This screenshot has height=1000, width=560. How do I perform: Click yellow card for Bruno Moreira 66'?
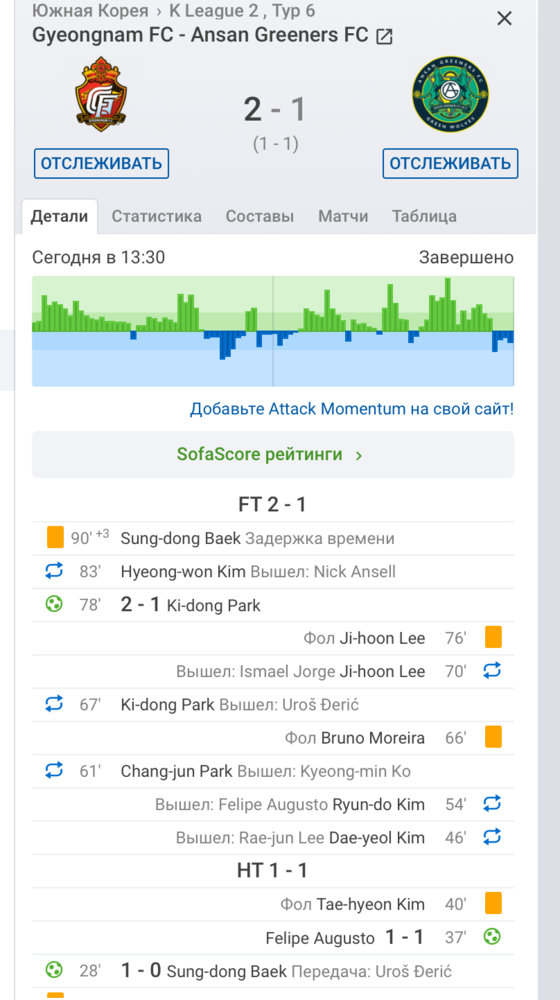493,737
